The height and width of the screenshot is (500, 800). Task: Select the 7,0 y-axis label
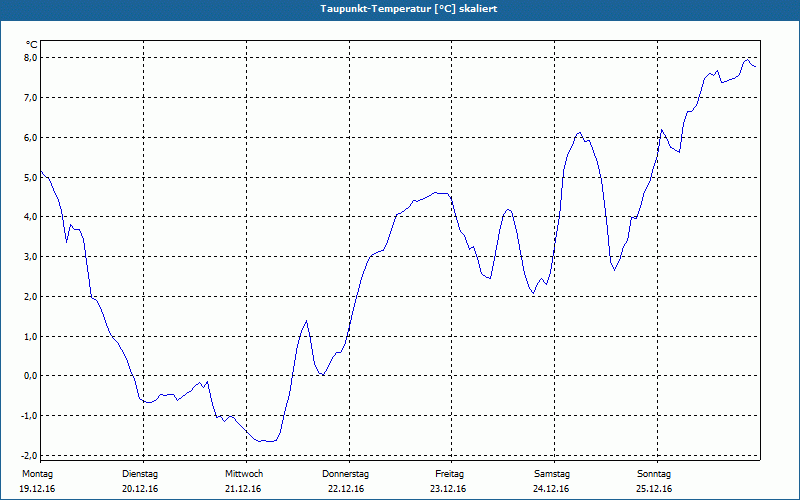[x=31, y=97]
